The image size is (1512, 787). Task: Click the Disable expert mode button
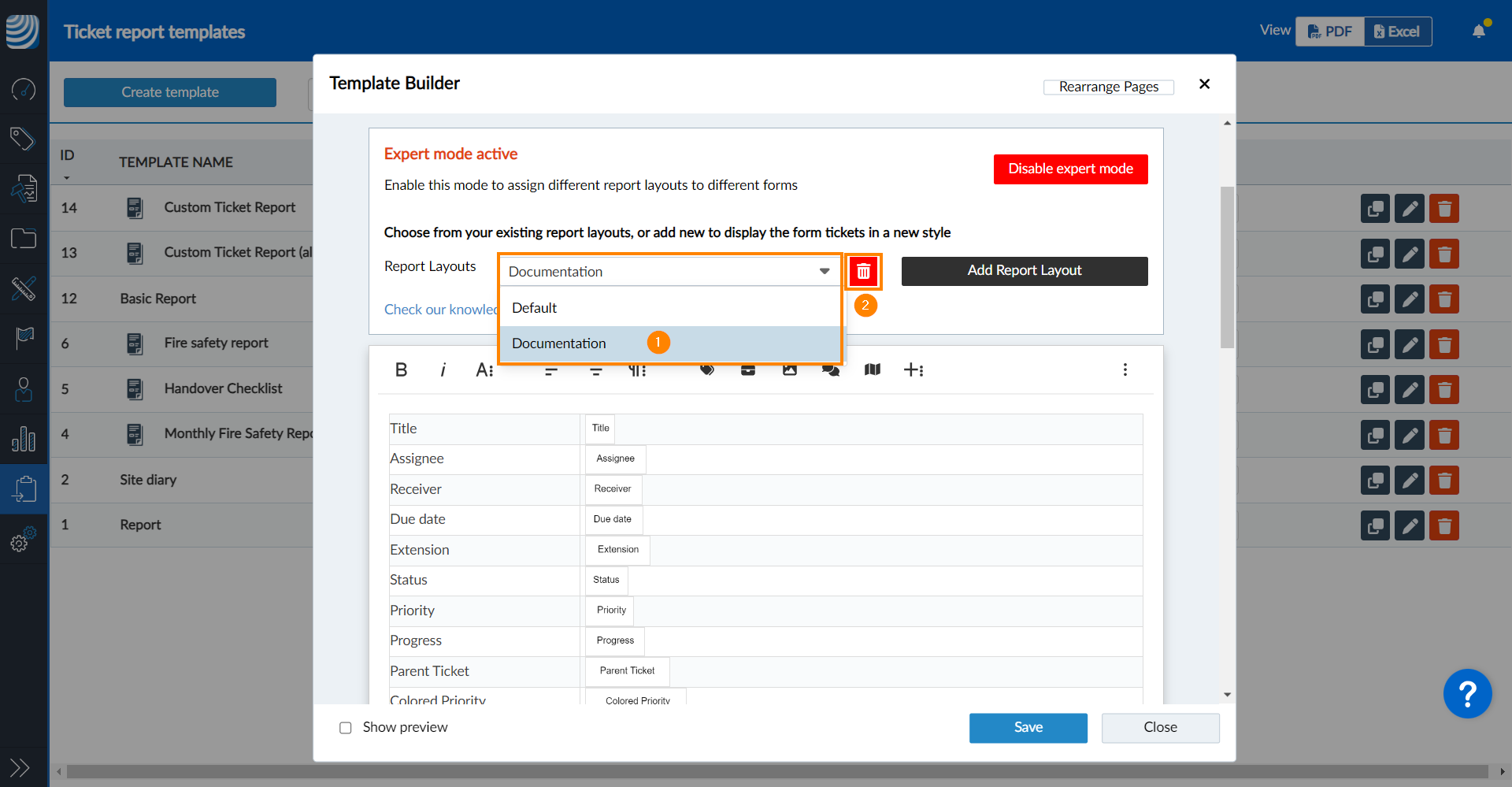point(1070,169)
